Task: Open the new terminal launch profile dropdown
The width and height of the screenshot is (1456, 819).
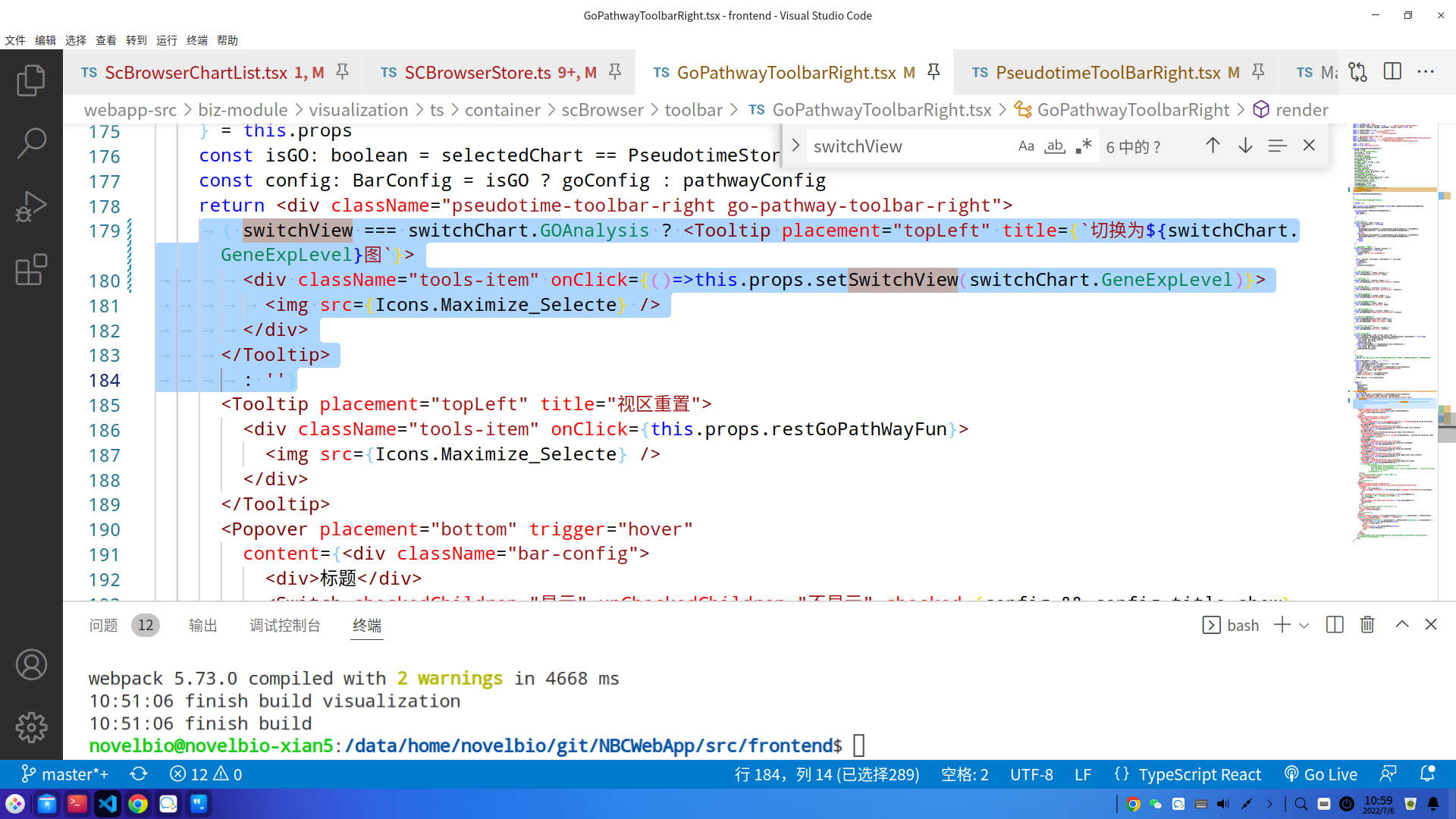Action: point(1304,626)
